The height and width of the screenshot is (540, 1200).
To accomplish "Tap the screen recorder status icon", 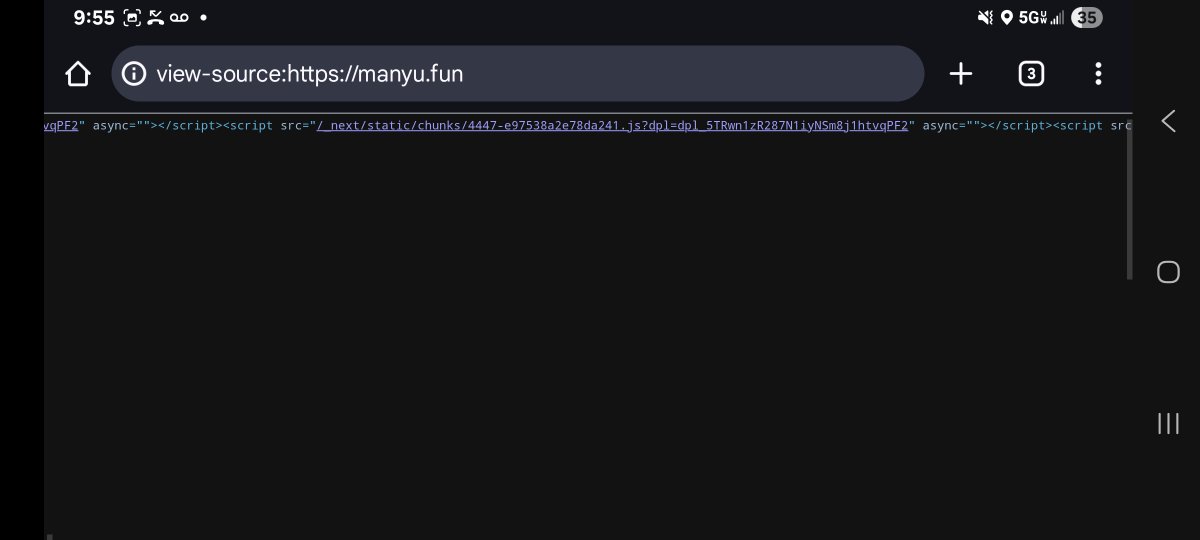I will pyautogui.click(x=132, y=17).
